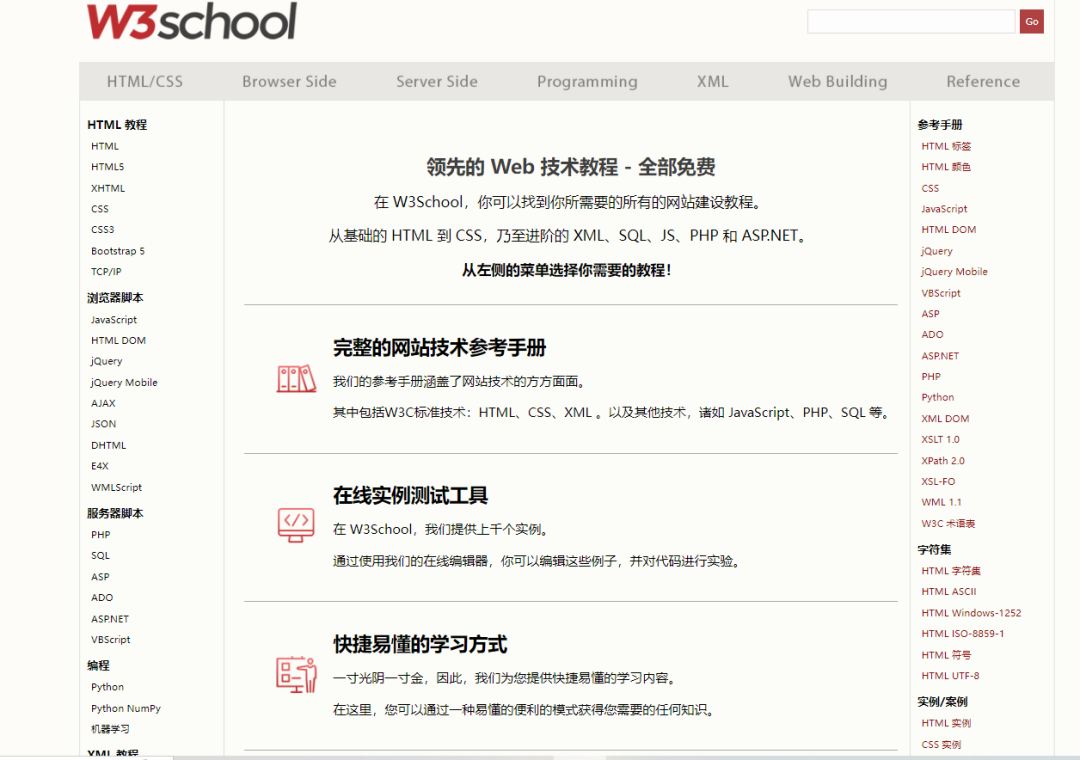Open Bootstrap 5 tutorial link
This screenshot has width=1080, height=760.
click(x=118, y=251)
